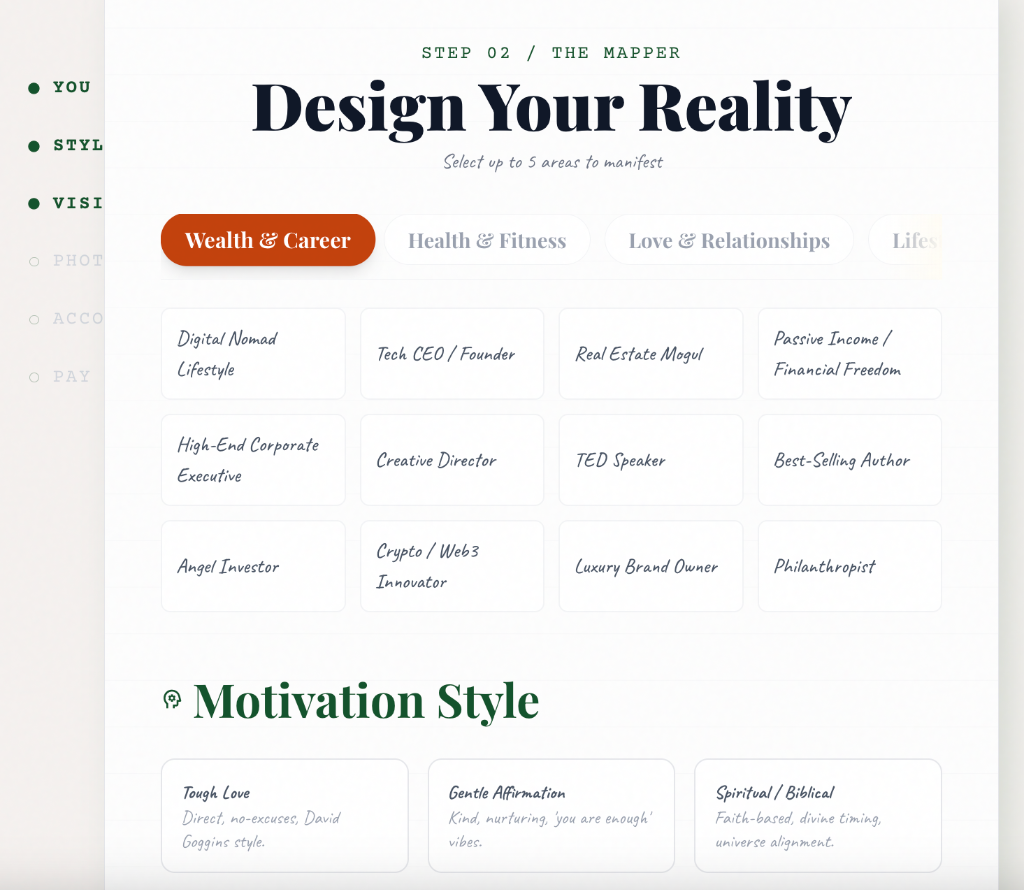The width and height of the screenshot is (1024, 890).
Task: Pick Passive Income / Financial Freedom
Action: [x=849, y=354]
